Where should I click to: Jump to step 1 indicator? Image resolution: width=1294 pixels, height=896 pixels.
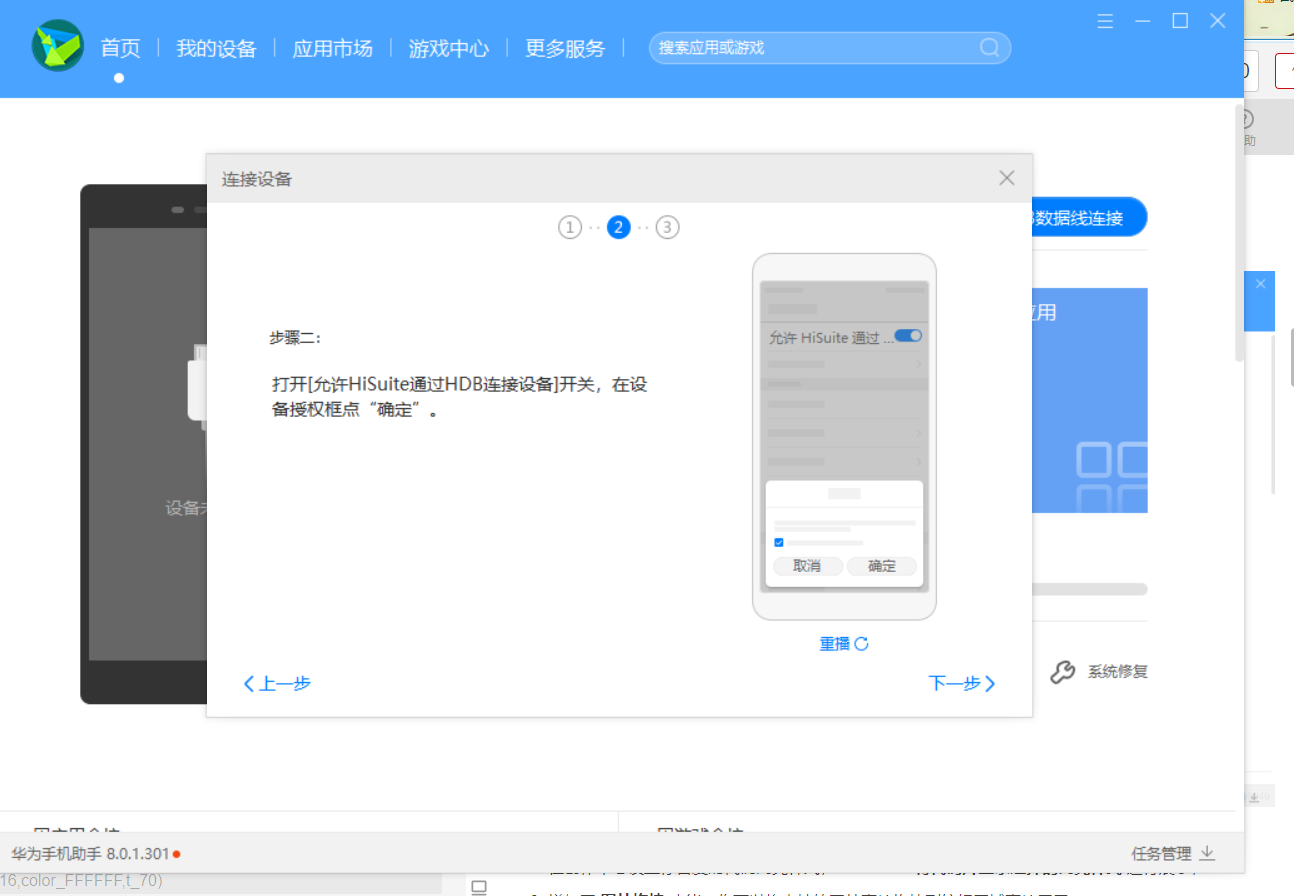pyautogui.click(x=569, y=228)
